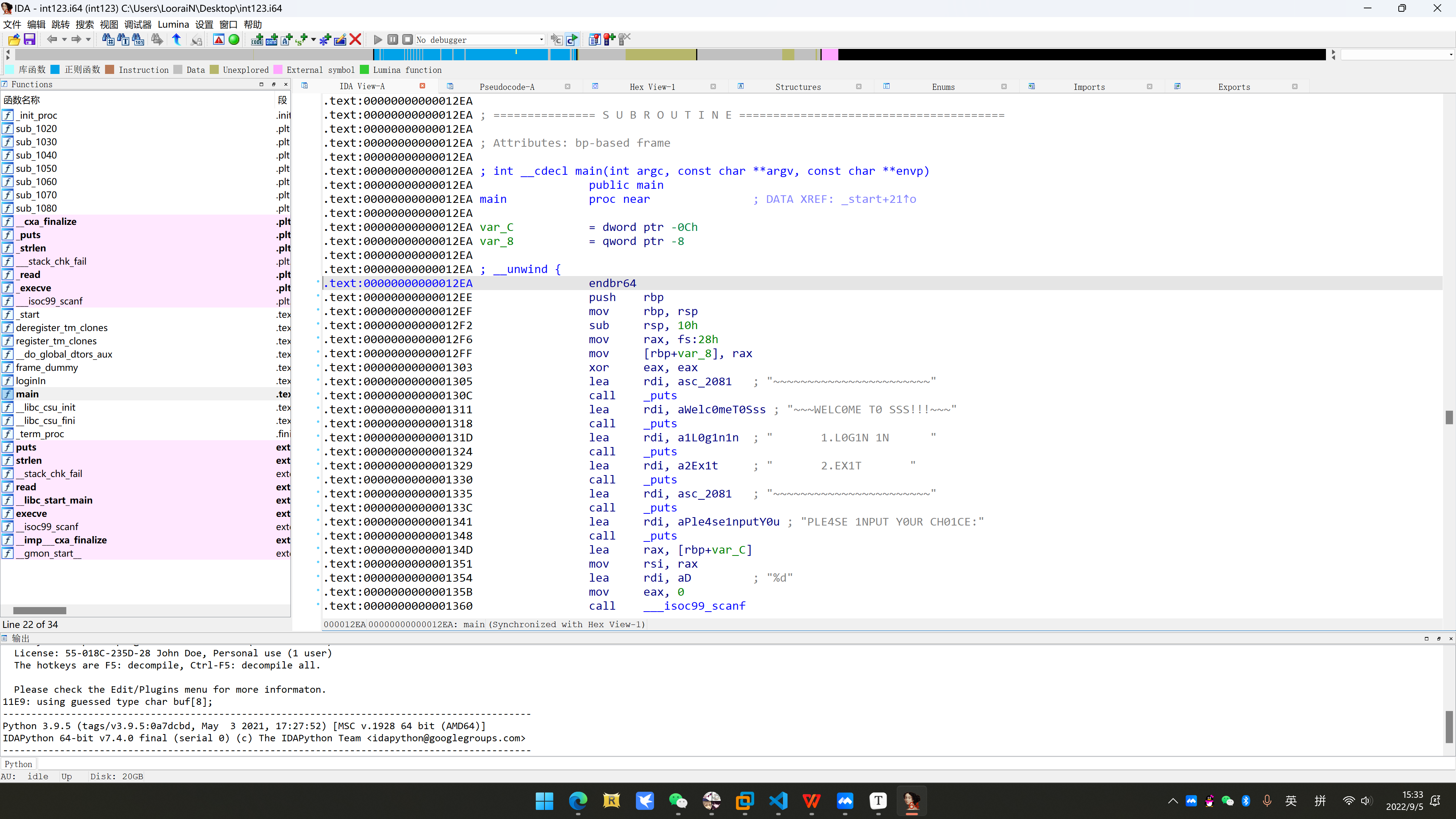Click the binoculars search immediate value icon

(x=108, y=39)
